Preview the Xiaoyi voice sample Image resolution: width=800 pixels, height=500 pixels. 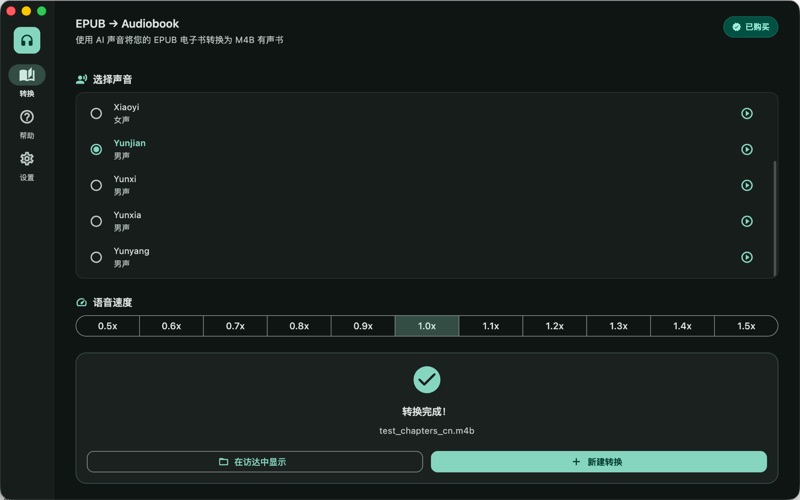coord(746,113)
